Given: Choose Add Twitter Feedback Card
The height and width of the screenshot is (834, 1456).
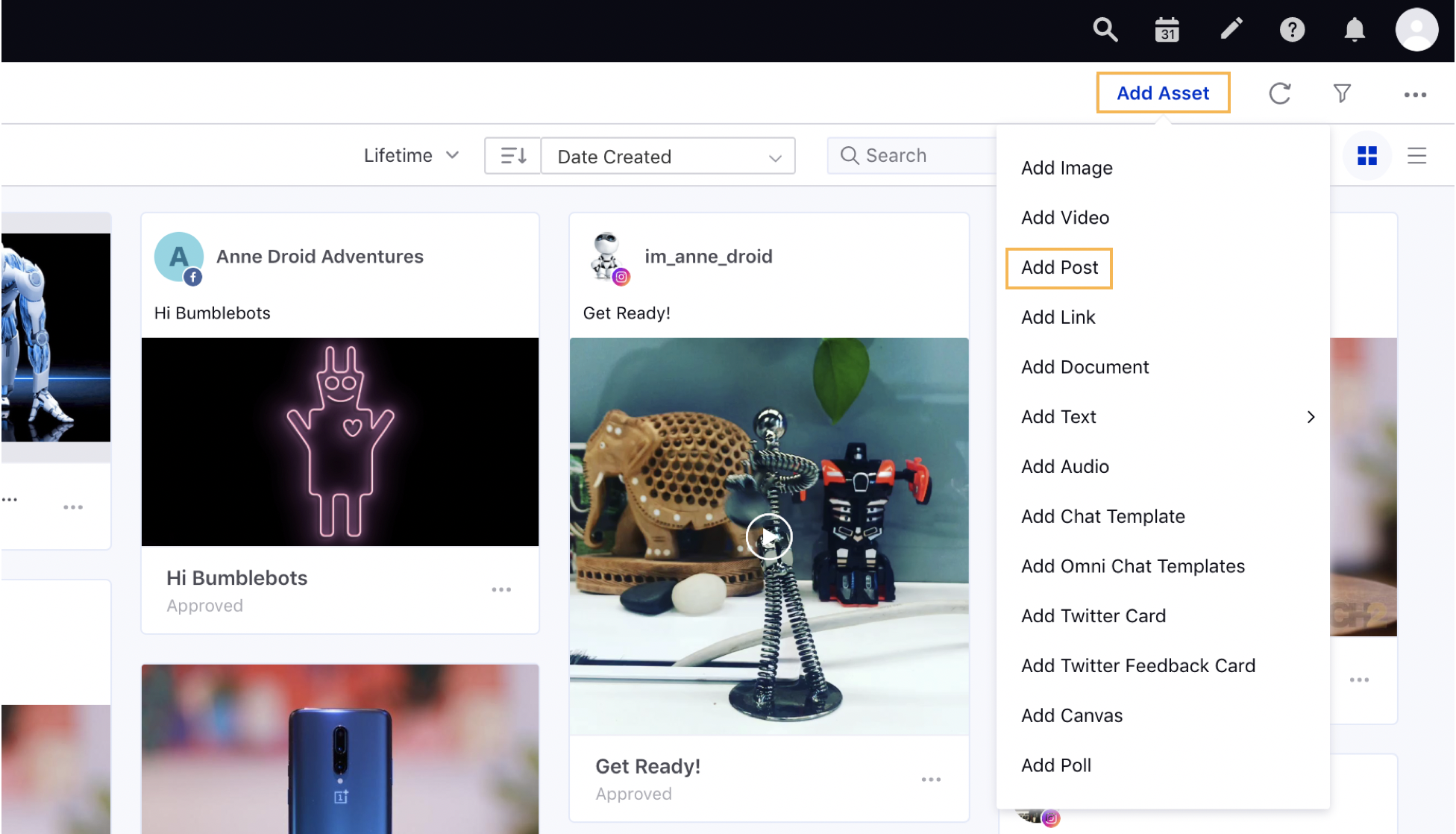Looking at the screenshot, I should [1163, 665].
